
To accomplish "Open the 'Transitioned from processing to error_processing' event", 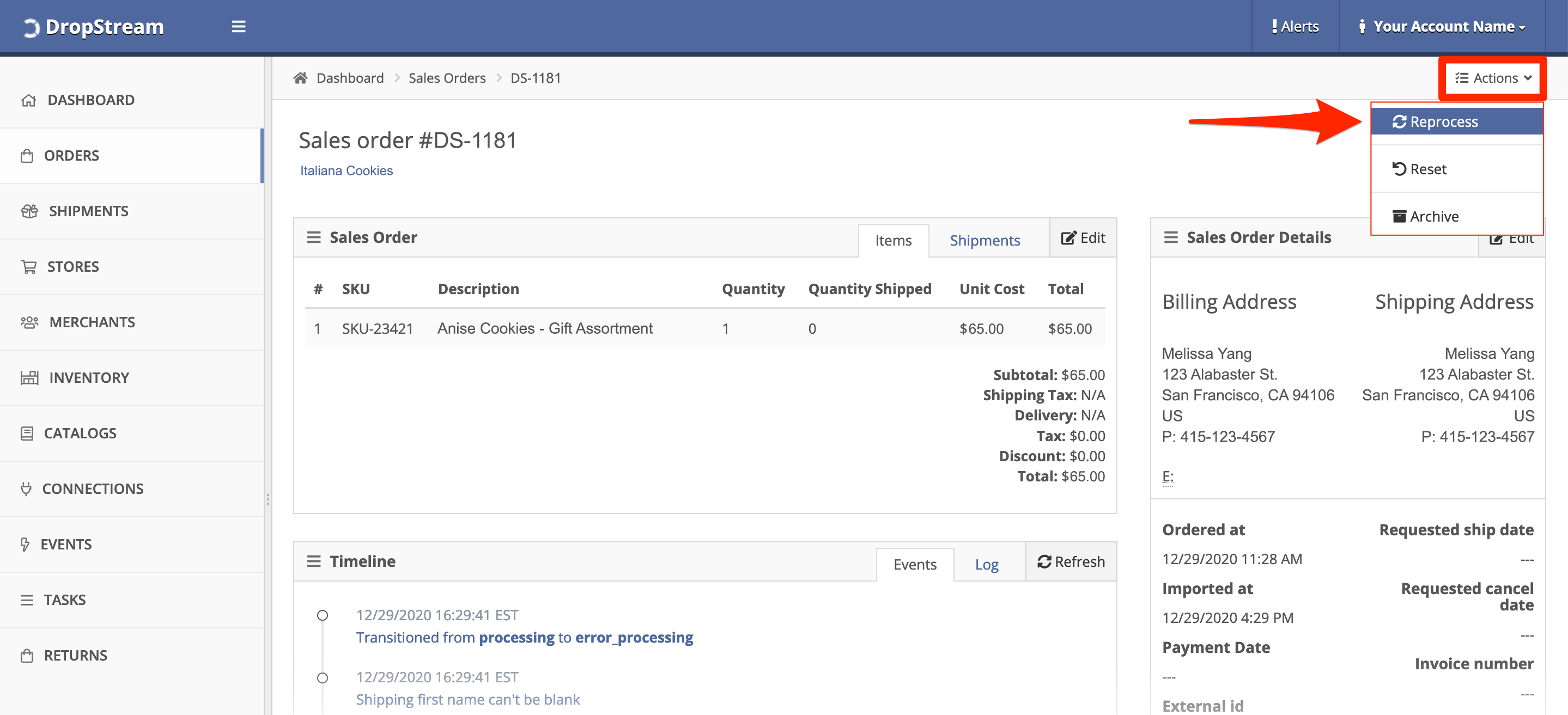I will [x=525, y=637].
